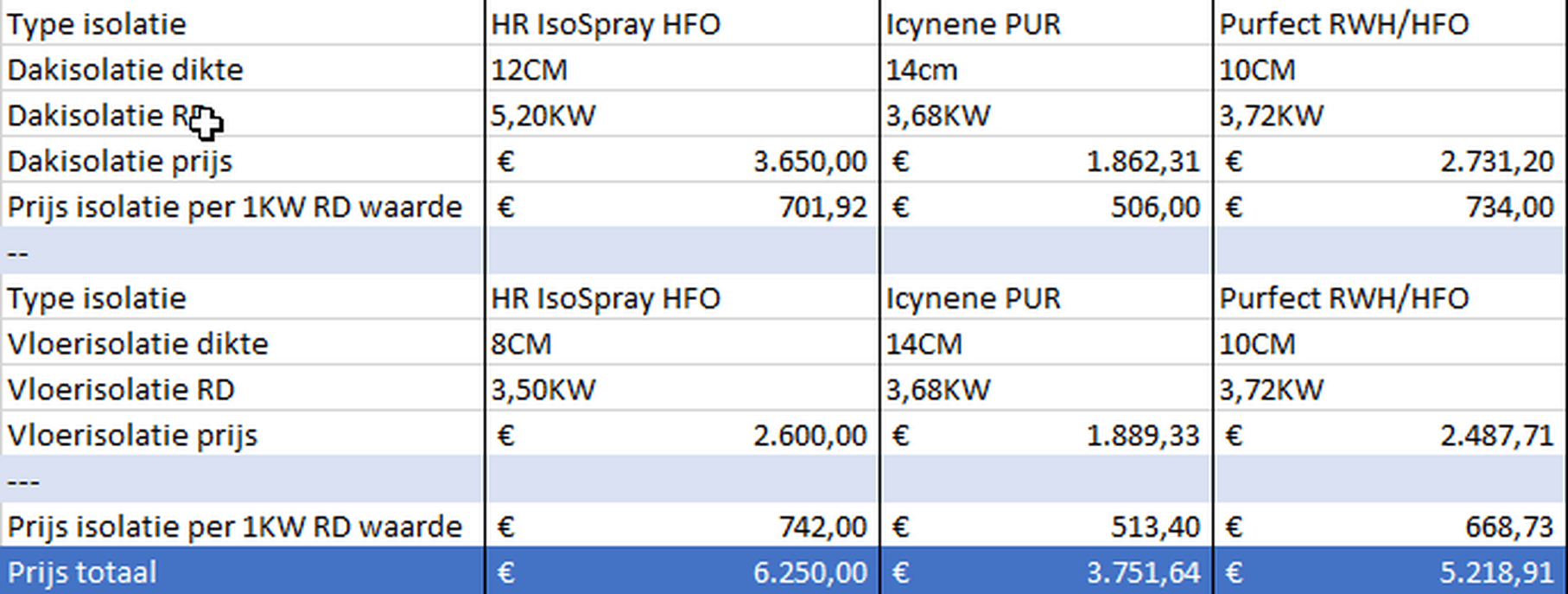Select the 701,92 per-KW price cell
The image size is (1568, 594).
(682, 207)
